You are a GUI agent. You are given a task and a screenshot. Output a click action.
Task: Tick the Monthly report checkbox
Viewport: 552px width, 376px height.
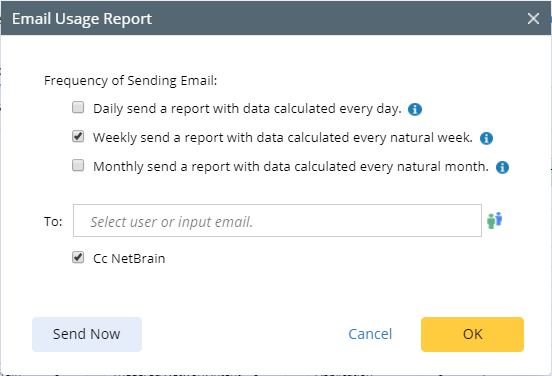(78, 165)
